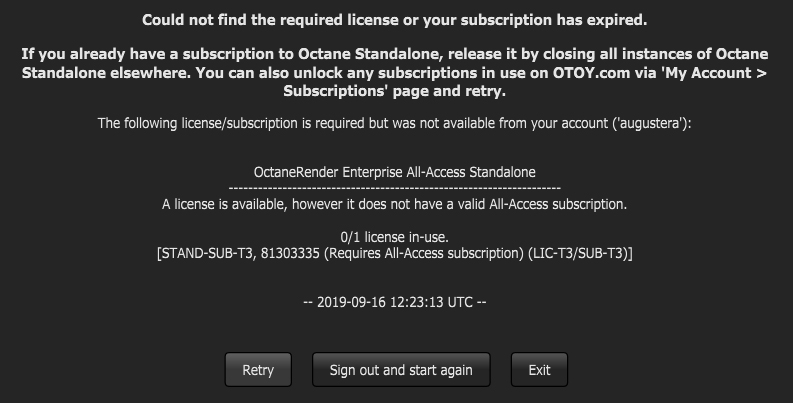Exit the license dialog
This screenshot has width=793, height=403.
click(x=539, y=370)
